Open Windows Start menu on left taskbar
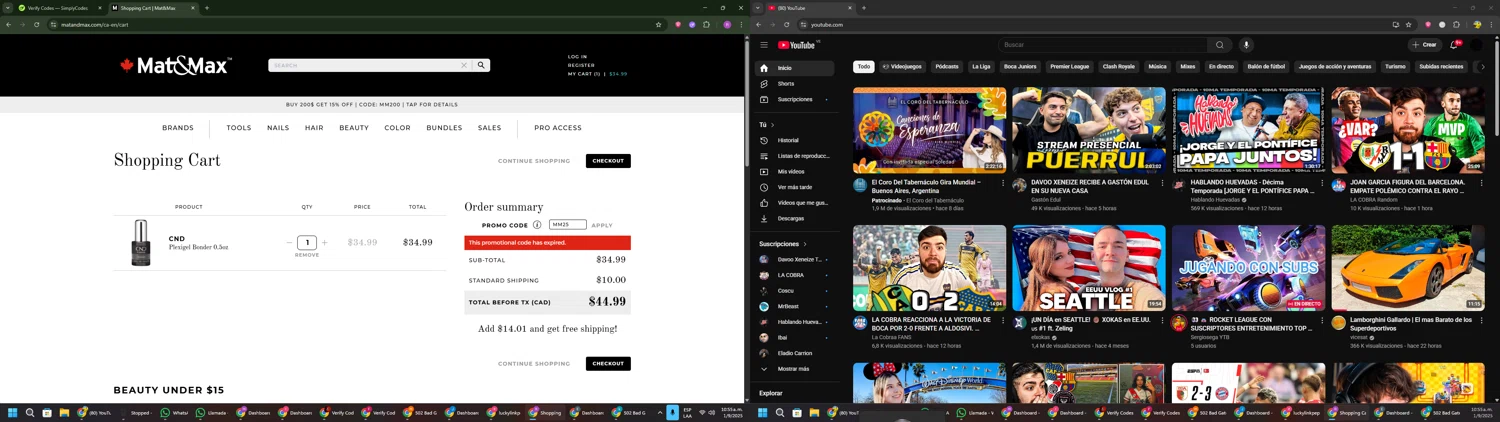The image size is (1500, 422). [x=13, y=413]
